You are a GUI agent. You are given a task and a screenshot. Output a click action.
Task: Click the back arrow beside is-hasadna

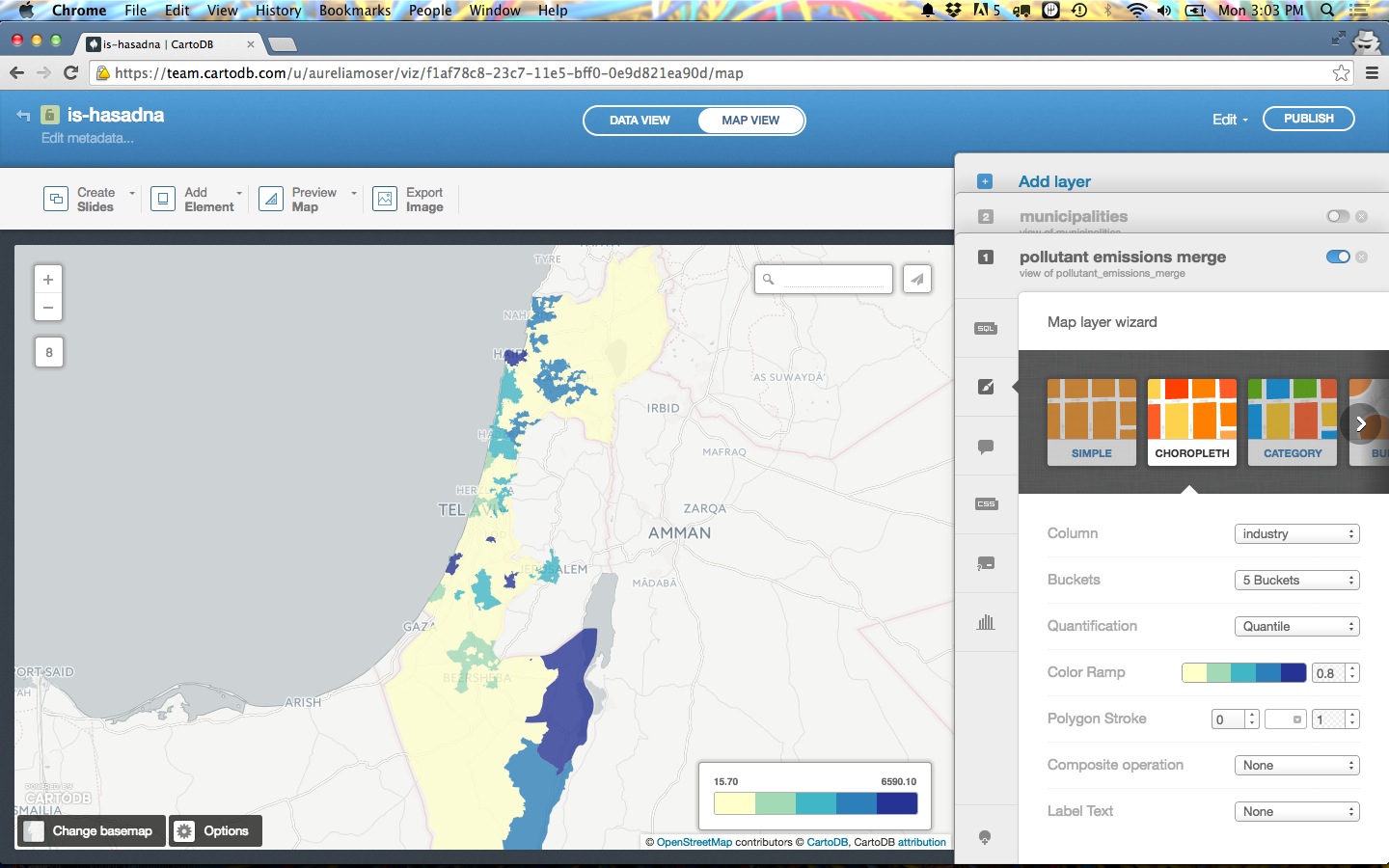23,116
